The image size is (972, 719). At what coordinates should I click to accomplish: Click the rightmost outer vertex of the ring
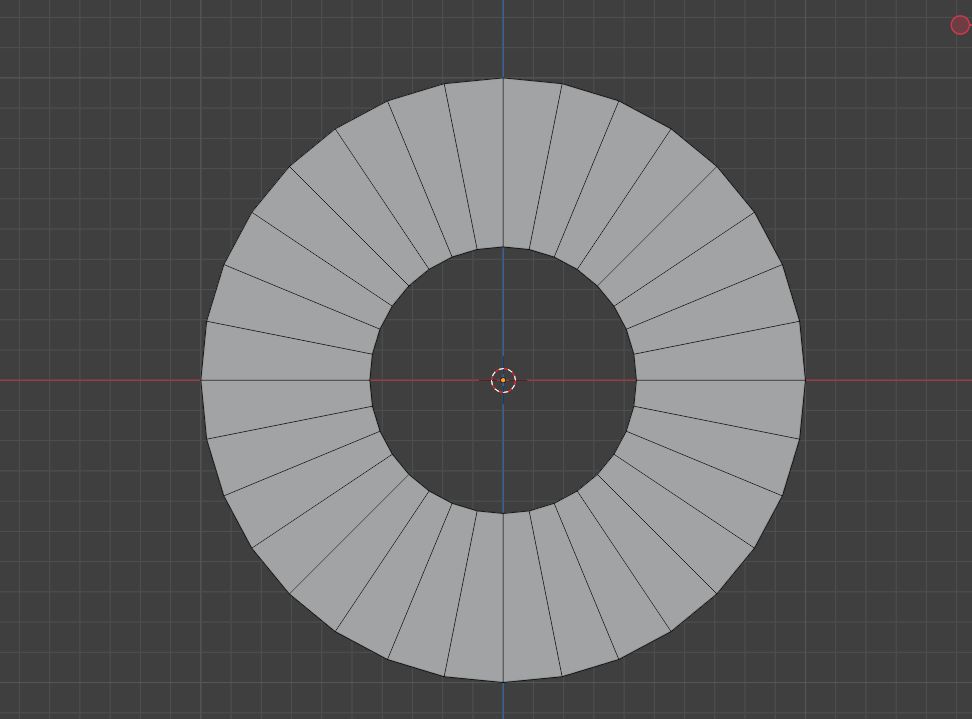tap(805, 380)
